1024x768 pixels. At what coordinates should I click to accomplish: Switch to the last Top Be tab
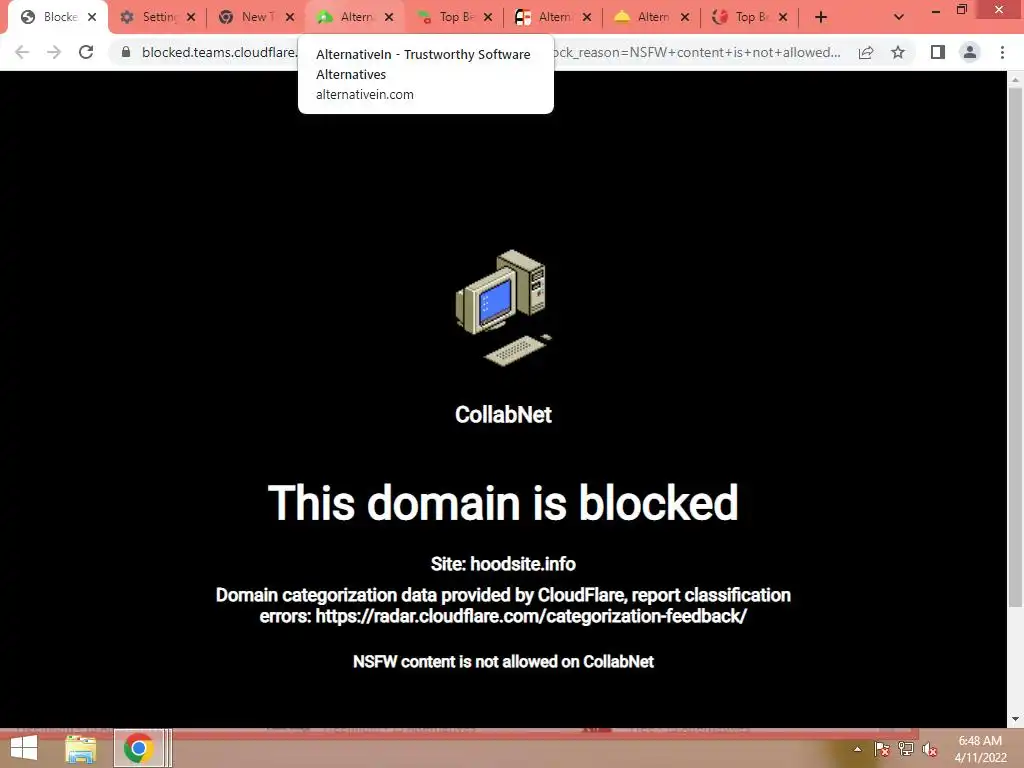click(x=748, y=17)
